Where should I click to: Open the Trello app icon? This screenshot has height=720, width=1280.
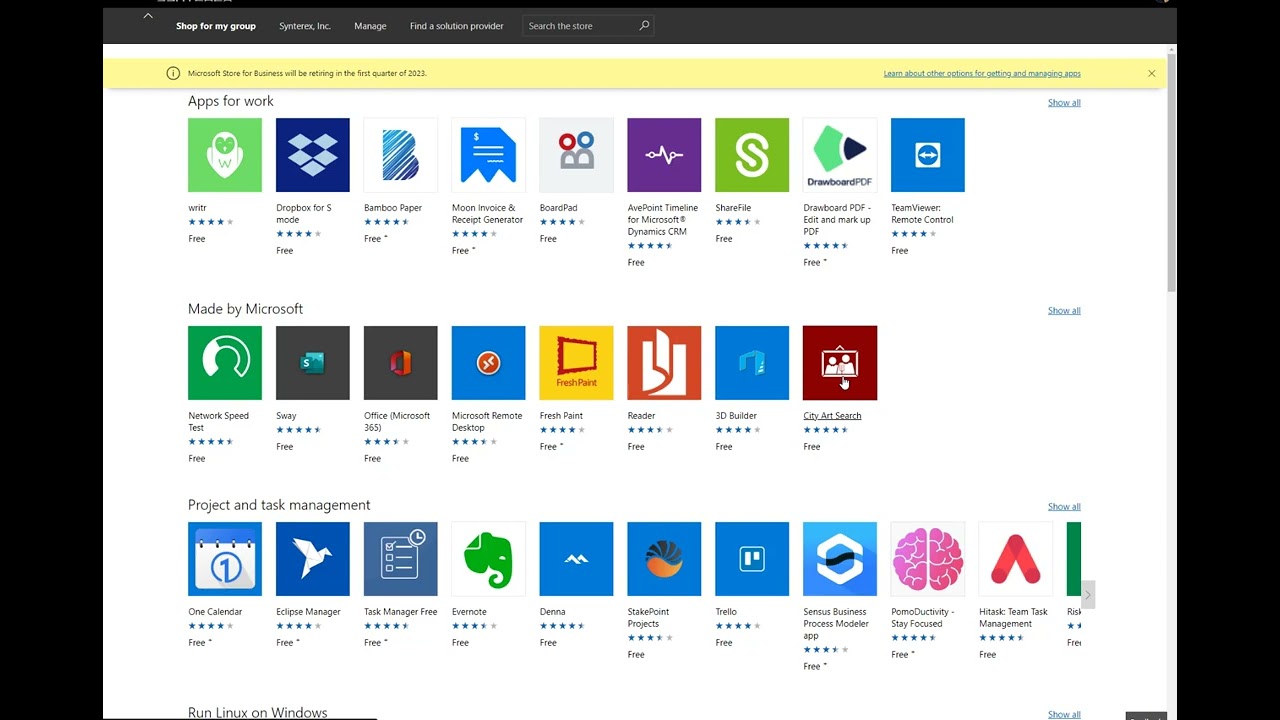pos(752,559)
